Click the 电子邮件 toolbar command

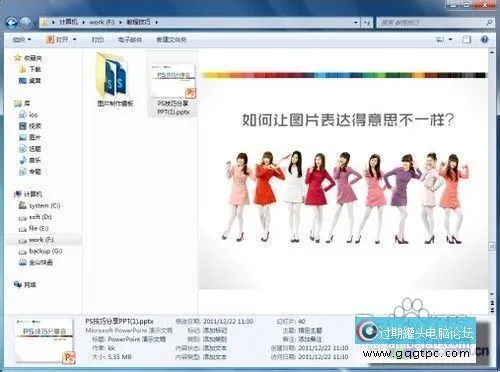click(x=130, y=40)
